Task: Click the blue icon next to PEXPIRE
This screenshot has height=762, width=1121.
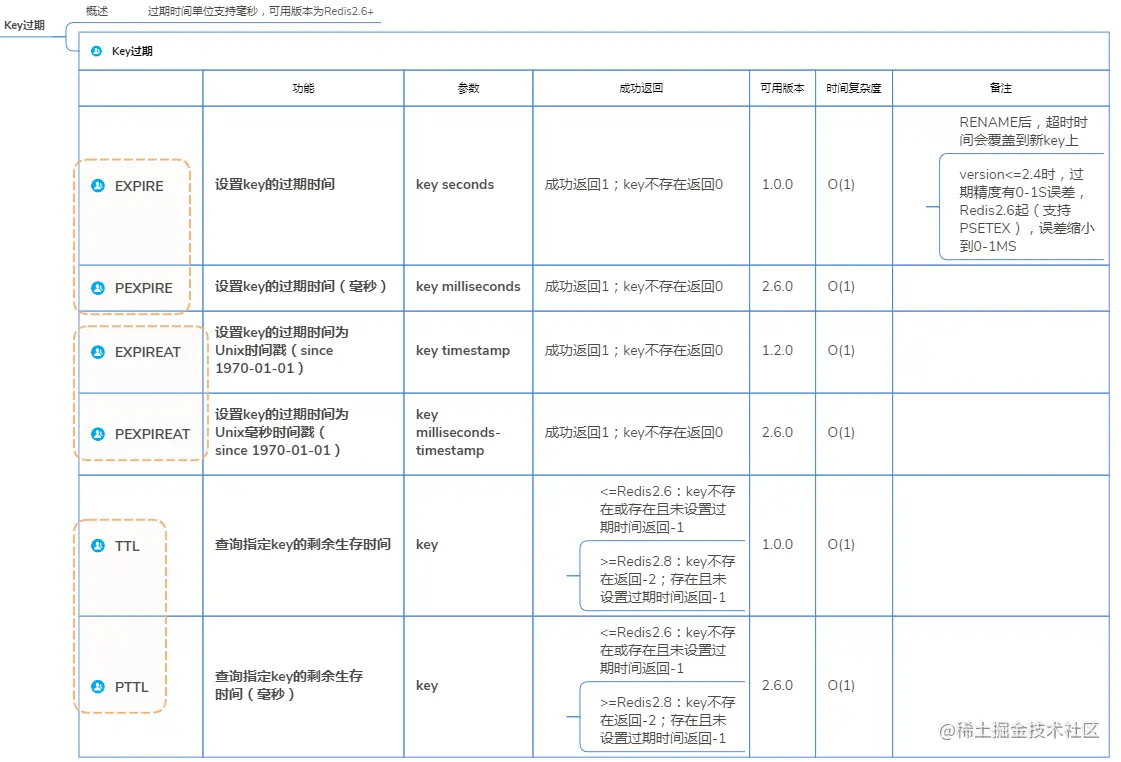Action: pyautogui.click(x=98, y=288)
